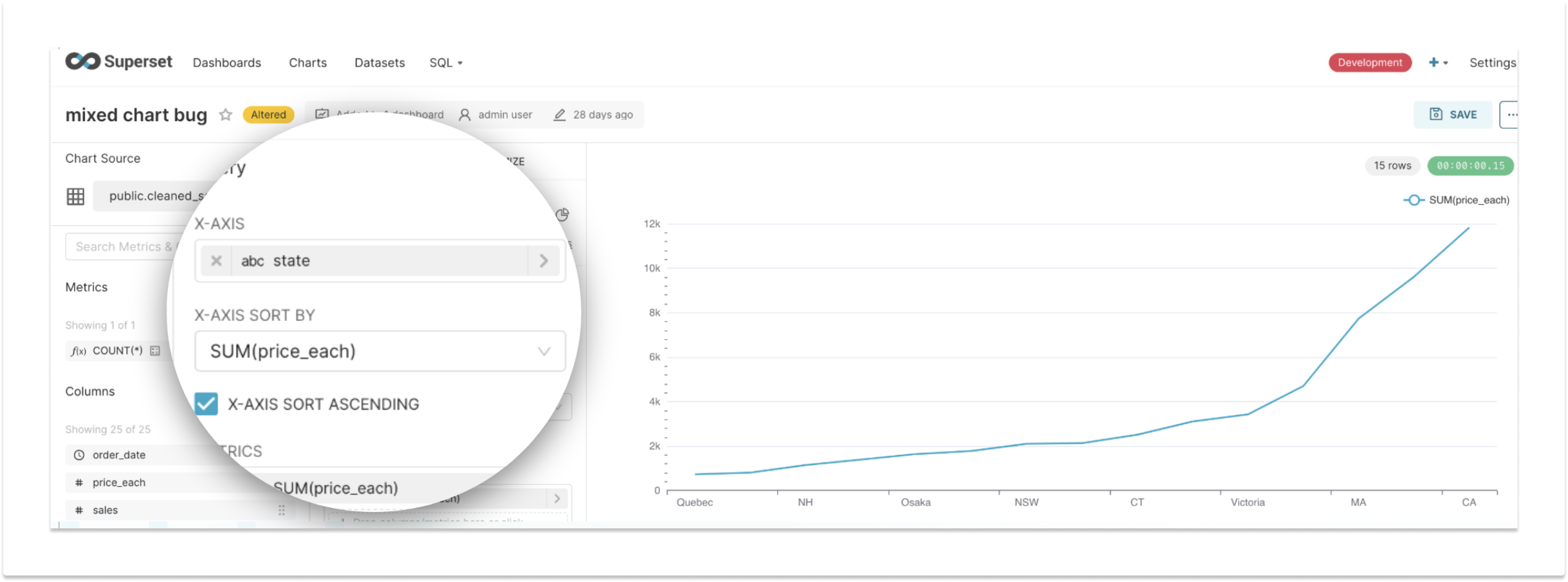
Task: Grab the drag handle beside sales column
Action: point(281,510)
